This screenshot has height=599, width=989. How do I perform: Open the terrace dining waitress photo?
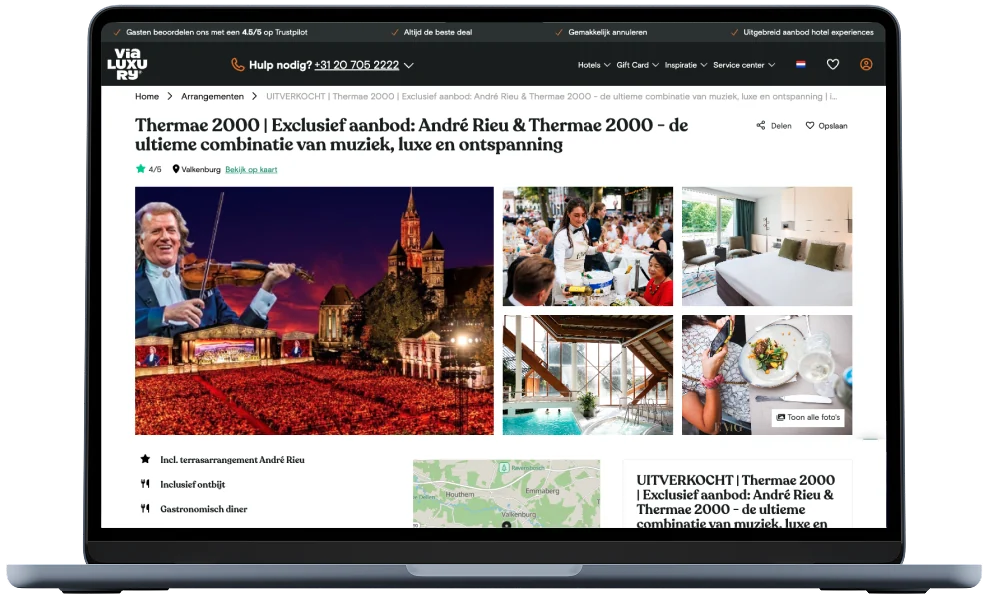[588, 246]
